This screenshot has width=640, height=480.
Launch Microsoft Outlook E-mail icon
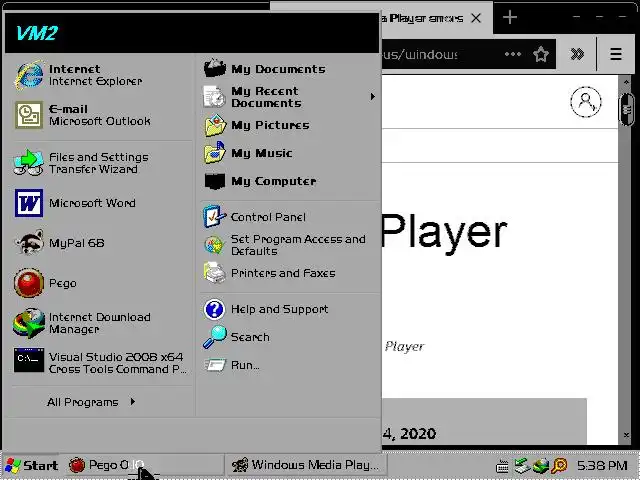tap(29, 115)
